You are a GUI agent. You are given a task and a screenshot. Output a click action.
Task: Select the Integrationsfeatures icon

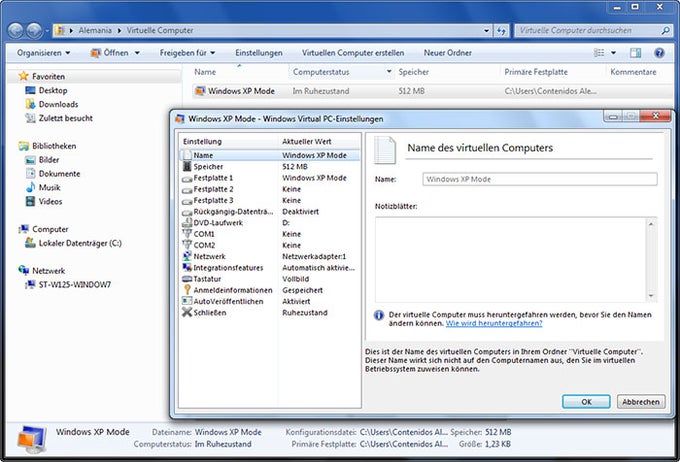[x=187, y=267]
